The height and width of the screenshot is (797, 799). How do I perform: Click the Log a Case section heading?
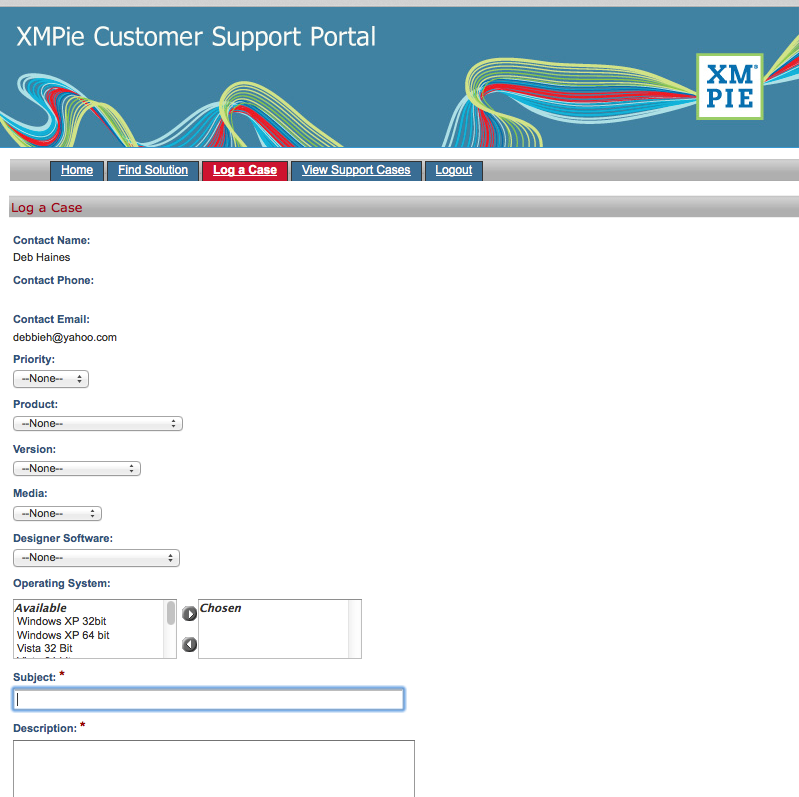pos(46,207)
